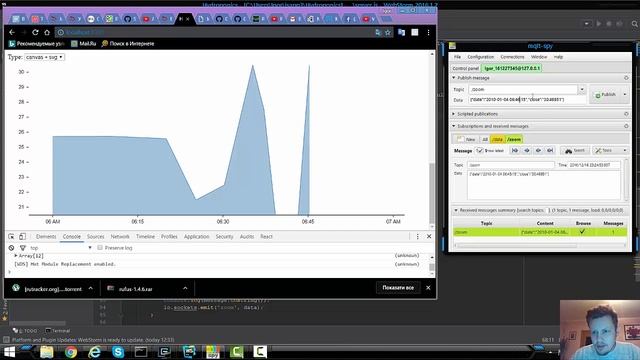
Task: Switch to the DevTools Elements tab
Action: click(46, 236)
